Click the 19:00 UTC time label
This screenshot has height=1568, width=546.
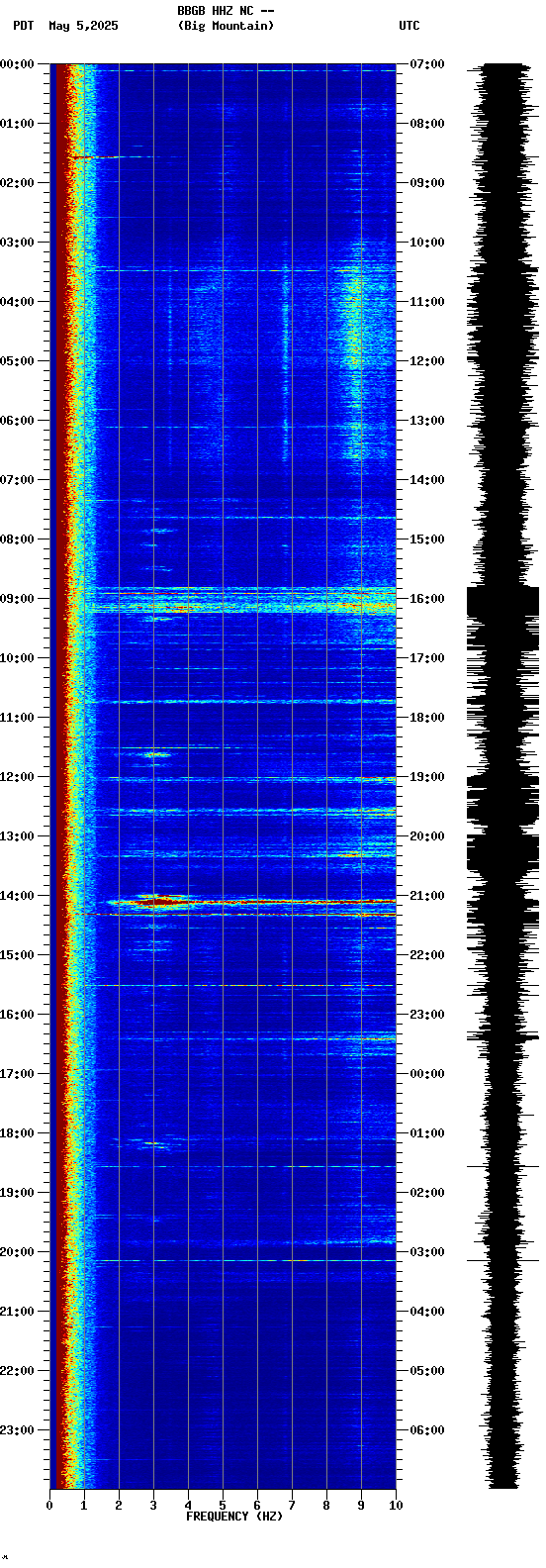click(x=427, y=777)
